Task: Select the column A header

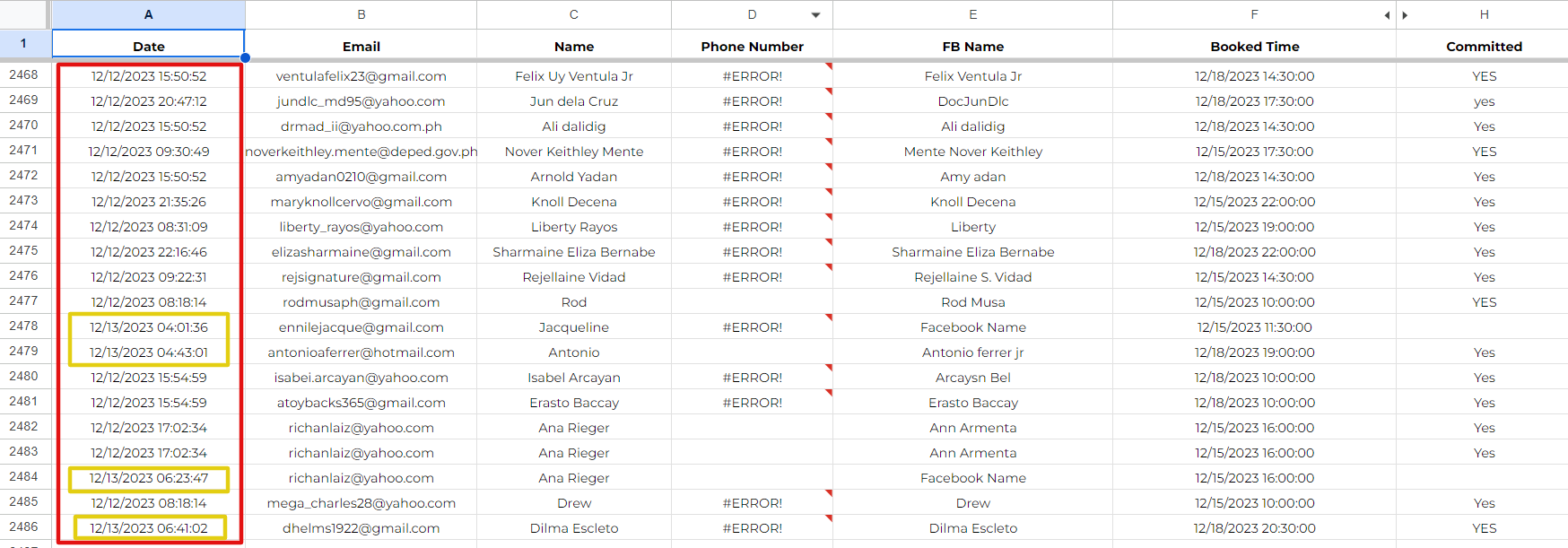Action: click(x=148, y=14)
